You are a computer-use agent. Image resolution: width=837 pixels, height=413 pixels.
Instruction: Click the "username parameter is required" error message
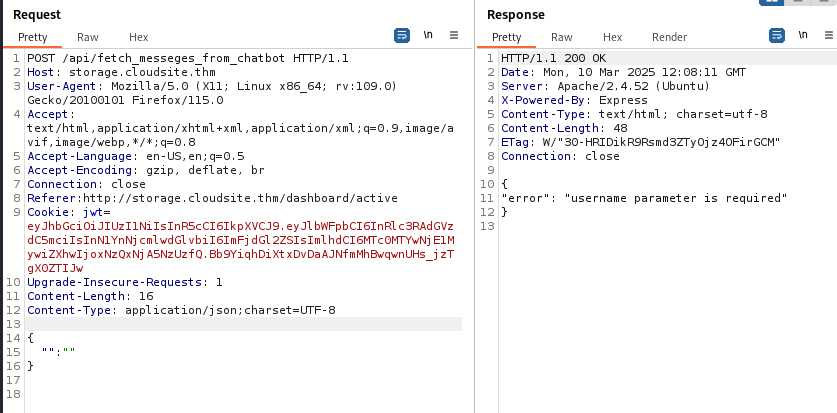click(x=676, y=198)
